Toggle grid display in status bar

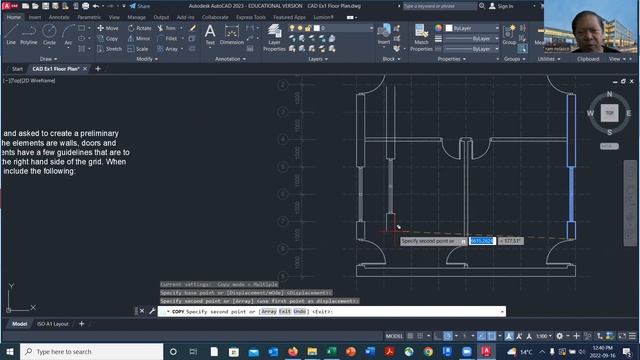coord(410,336)
